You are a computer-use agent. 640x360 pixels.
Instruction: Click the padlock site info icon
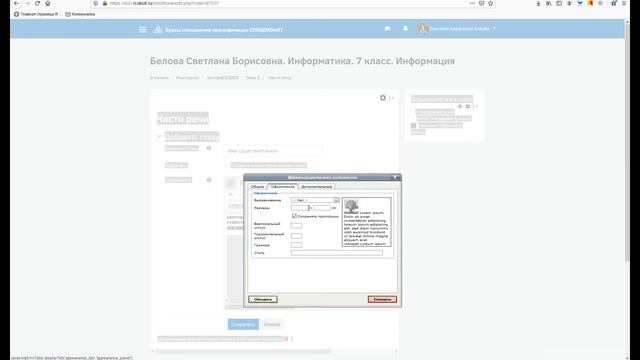pos(105,3)
